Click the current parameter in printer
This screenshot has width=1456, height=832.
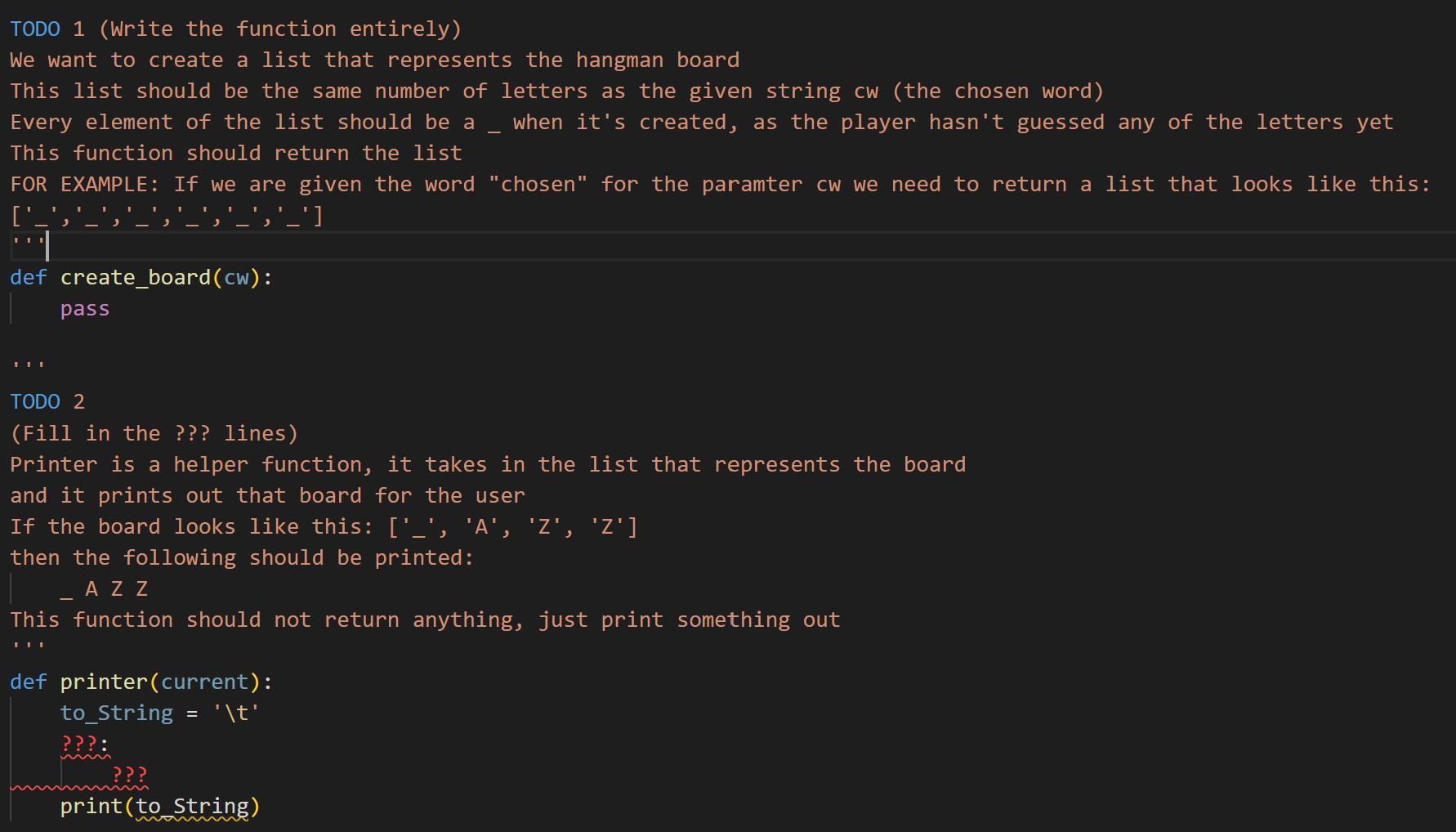[x=204, y=682]
